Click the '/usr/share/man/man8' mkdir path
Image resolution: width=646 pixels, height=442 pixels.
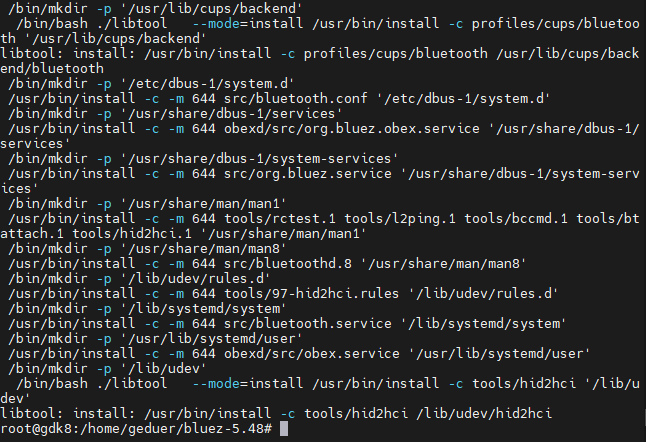point(203,249)
